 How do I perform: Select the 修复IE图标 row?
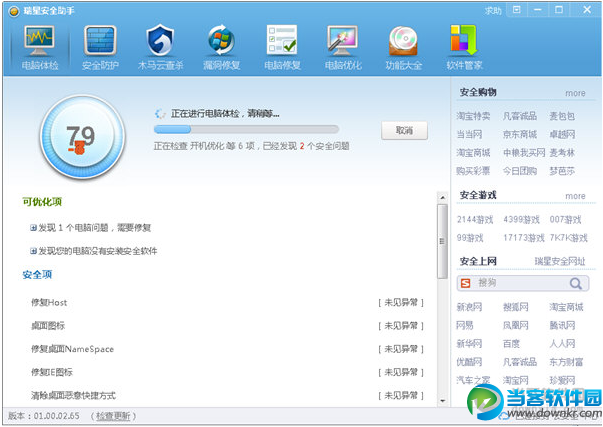click(x=227, y=372)
